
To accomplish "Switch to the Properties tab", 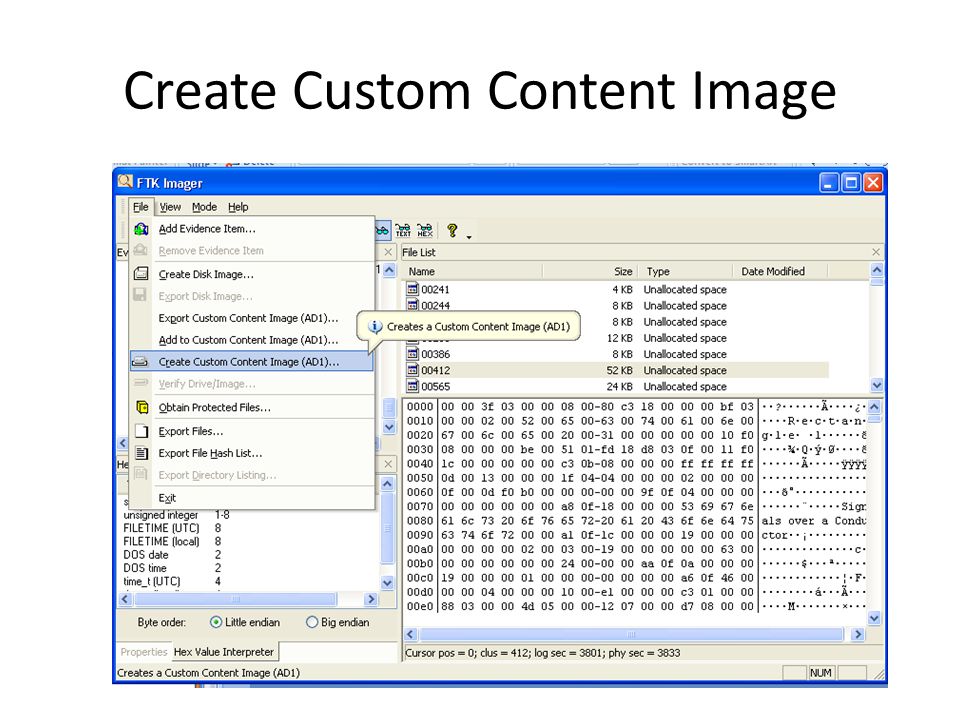I will point(144,652).
